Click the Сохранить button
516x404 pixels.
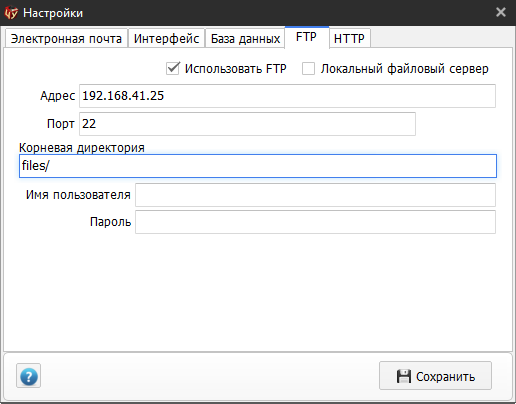point(435,376)
